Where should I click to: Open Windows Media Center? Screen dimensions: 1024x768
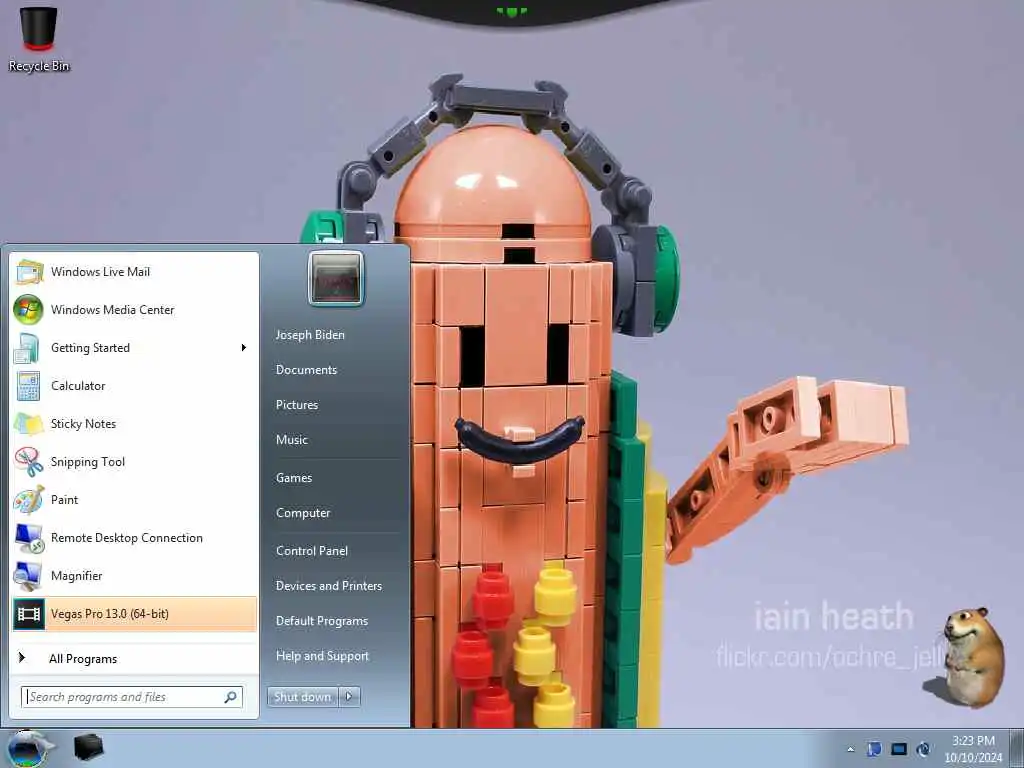134,310
